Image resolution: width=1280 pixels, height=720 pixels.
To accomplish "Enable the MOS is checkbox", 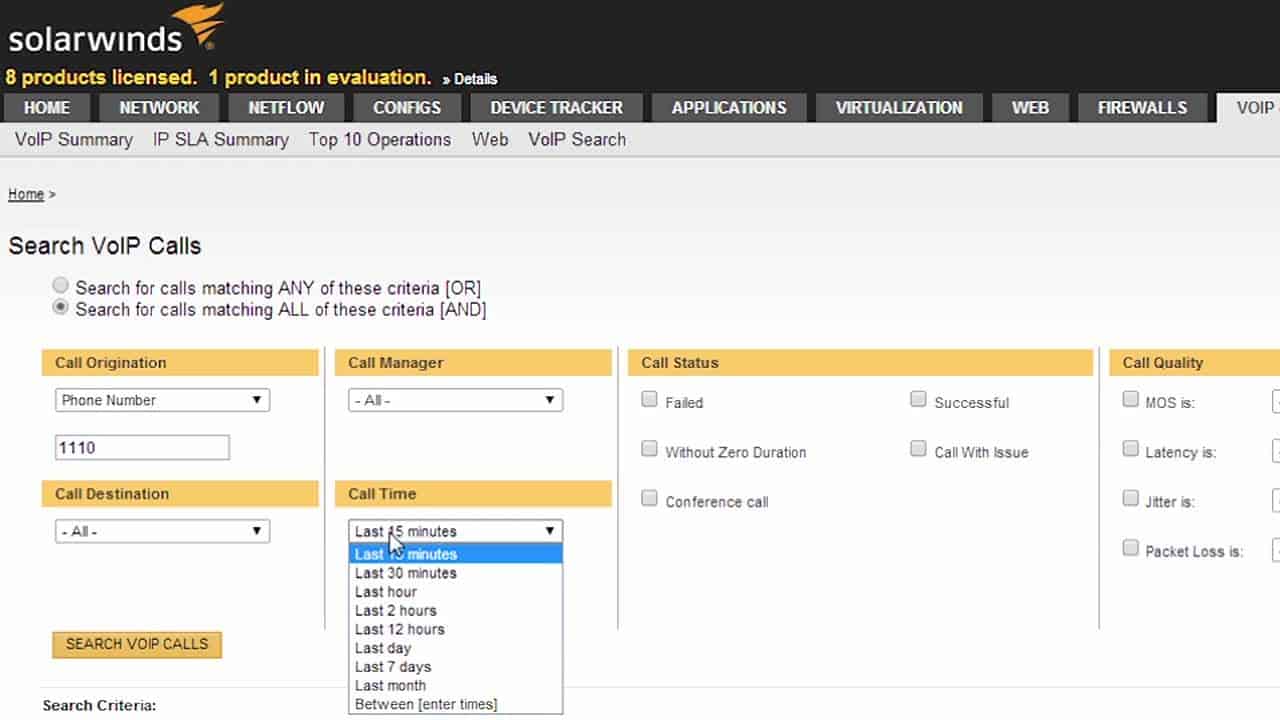I will coord(1130,399).
